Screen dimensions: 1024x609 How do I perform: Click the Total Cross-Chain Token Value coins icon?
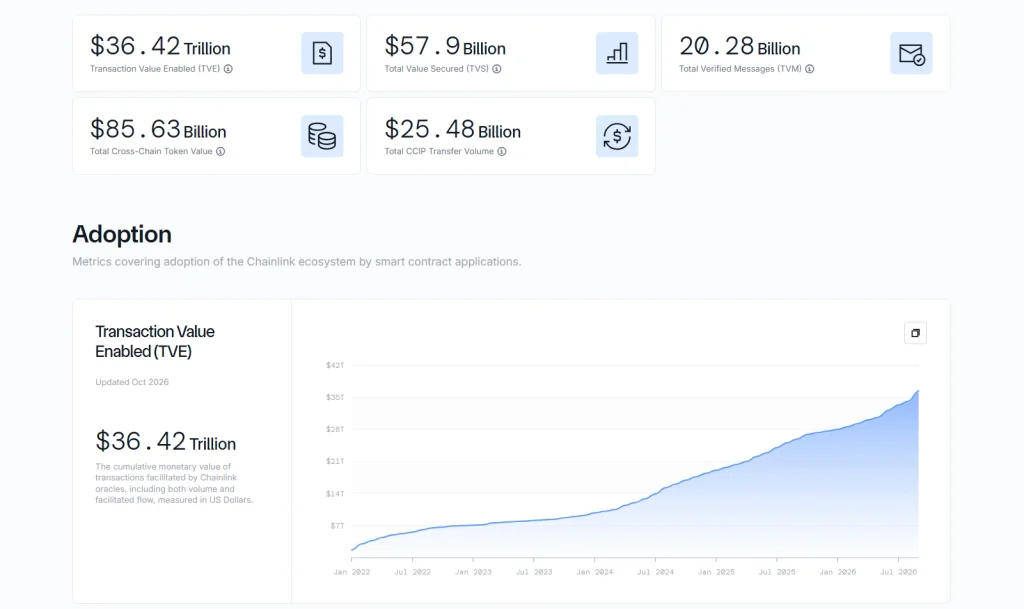(x=322, y=136)
